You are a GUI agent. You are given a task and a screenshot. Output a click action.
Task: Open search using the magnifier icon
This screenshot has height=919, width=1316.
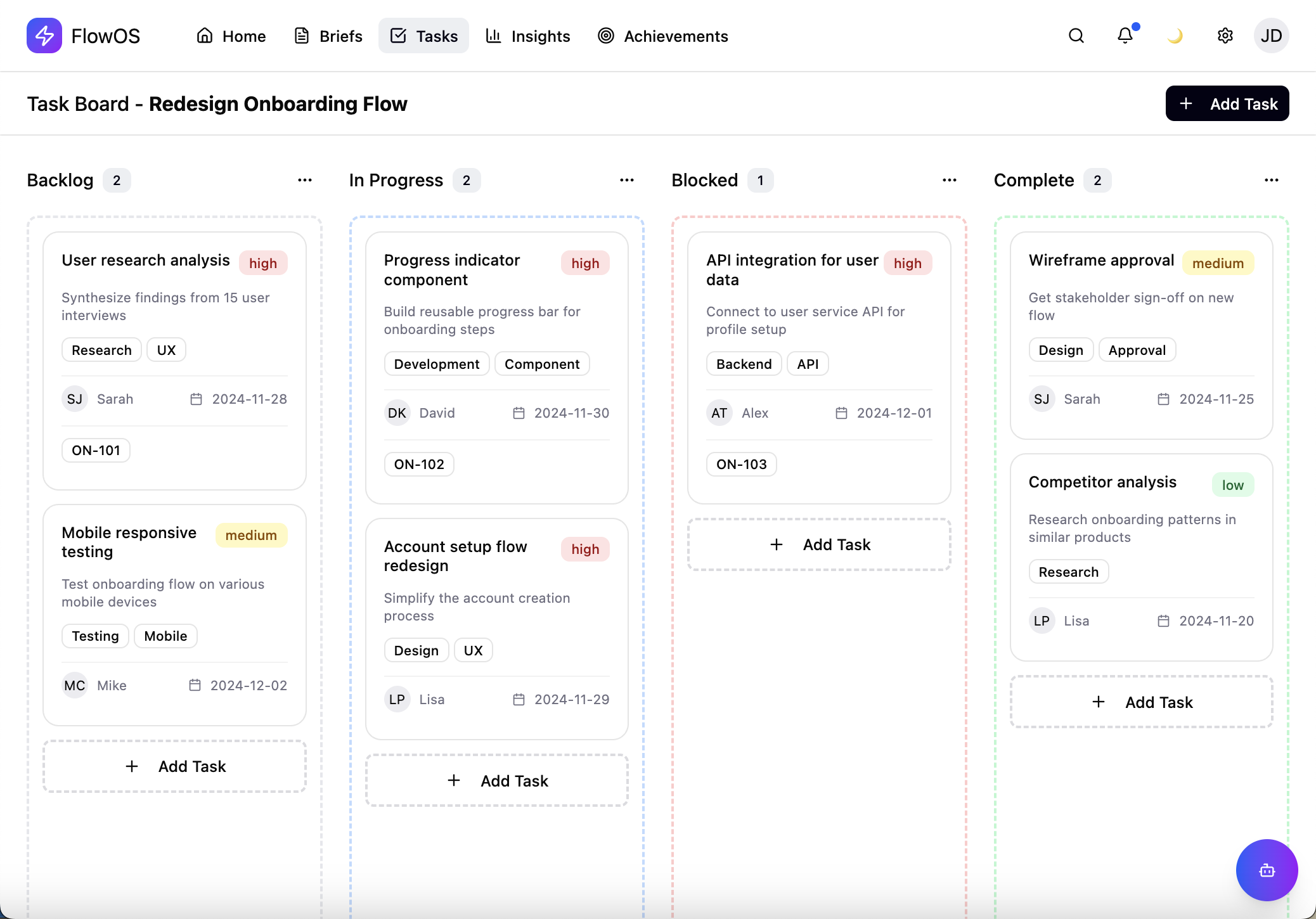point(1075,36)
